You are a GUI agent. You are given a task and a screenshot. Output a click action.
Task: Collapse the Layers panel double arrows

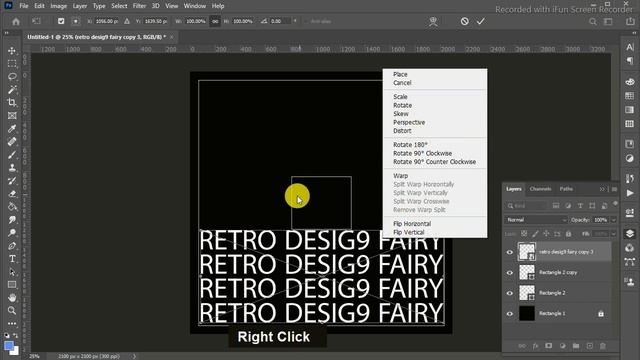coord(602,189)
